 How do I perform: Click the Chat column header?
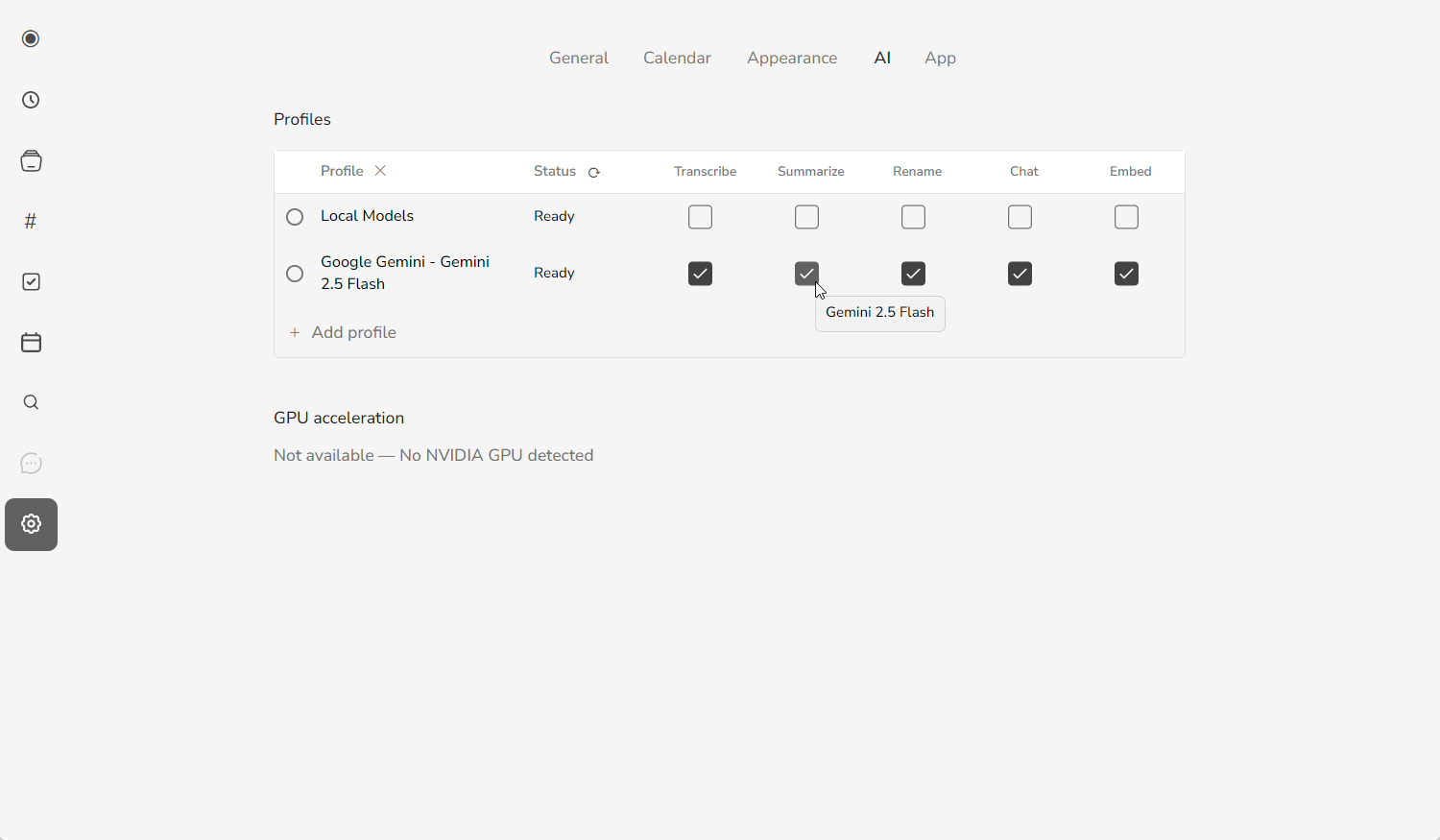pyautogui.click(x=1023, y=171)
